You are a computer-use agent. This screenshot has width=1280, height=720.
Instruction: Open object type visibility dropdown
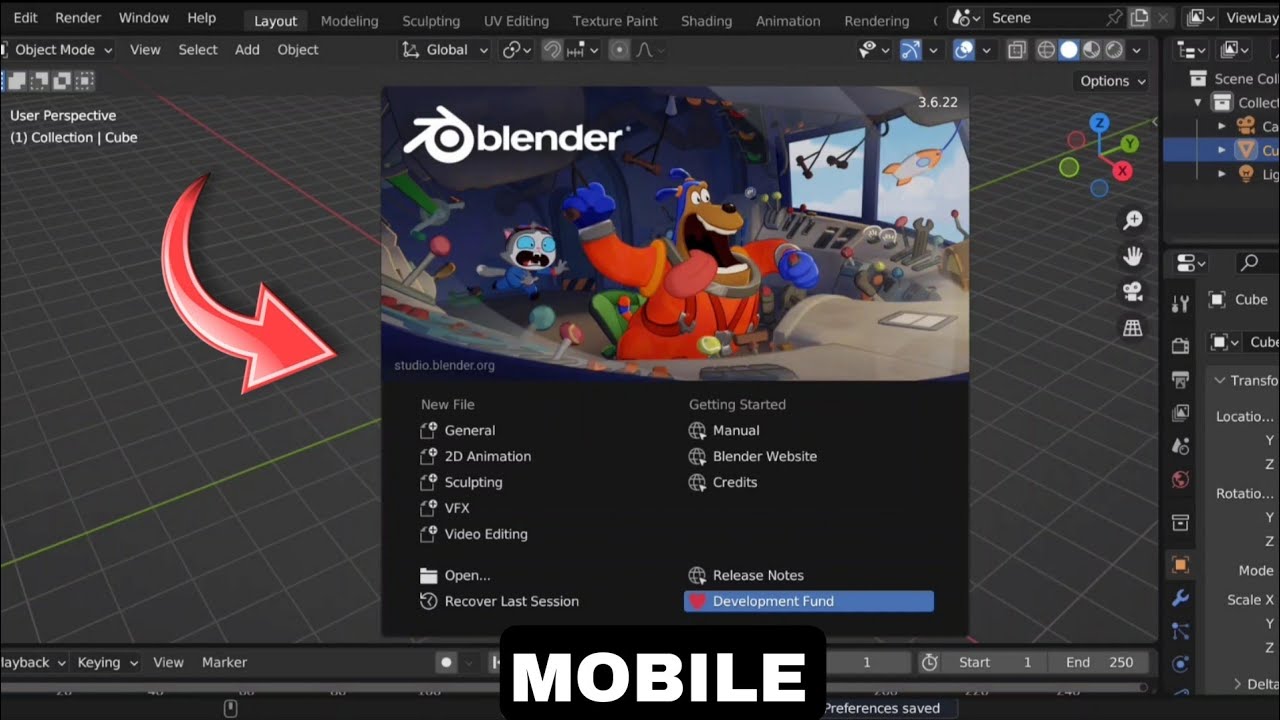click(875, 50)
